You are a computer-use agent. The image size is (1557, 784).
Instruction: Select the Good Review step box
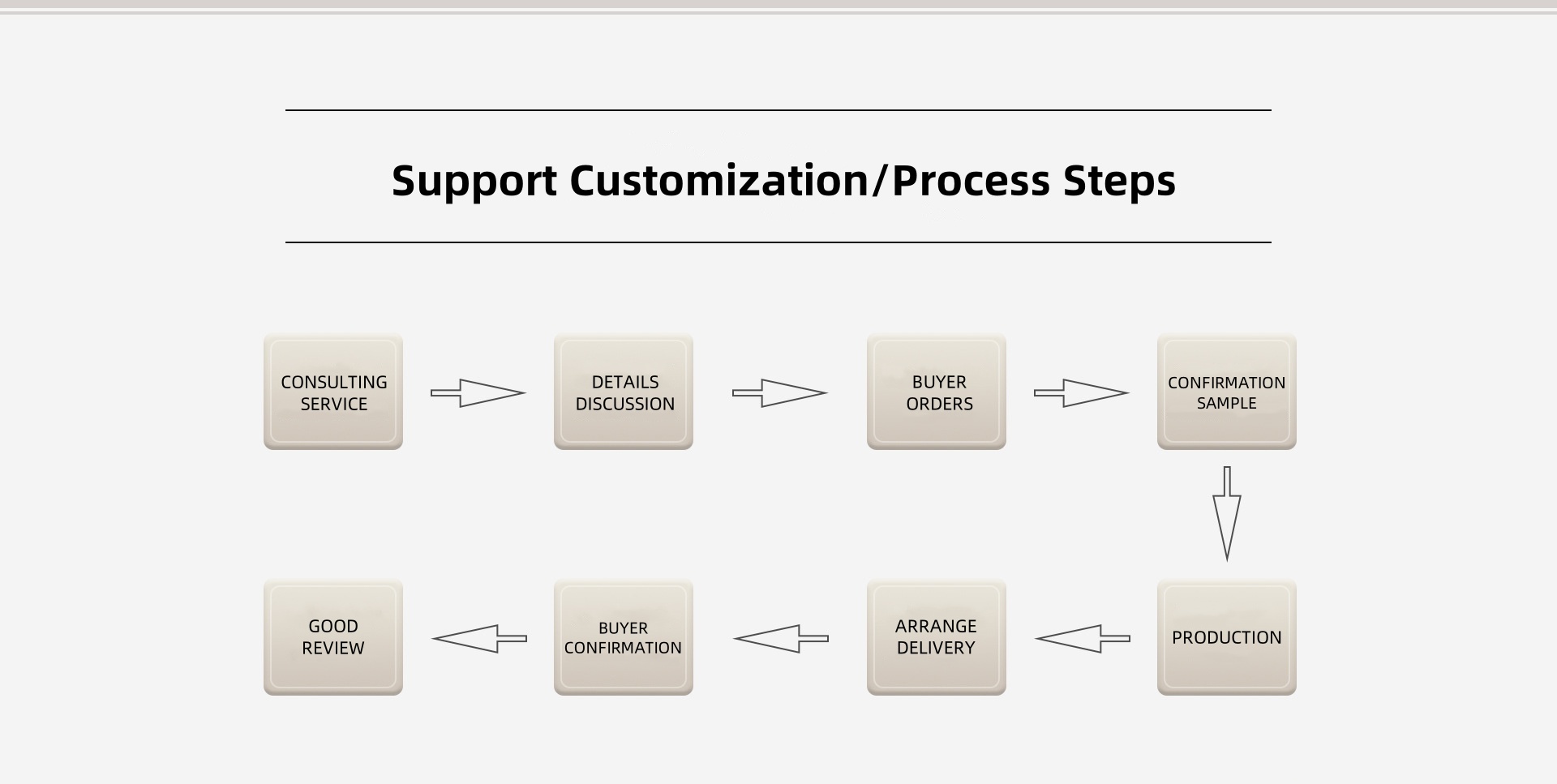[x=333, y=637]
